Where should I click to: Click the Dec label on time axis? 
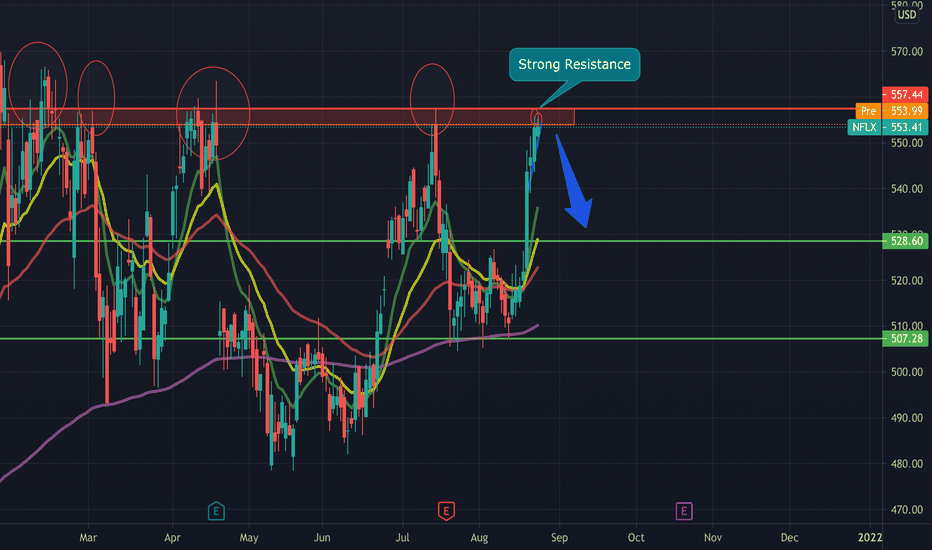click(x=789, y=538)
